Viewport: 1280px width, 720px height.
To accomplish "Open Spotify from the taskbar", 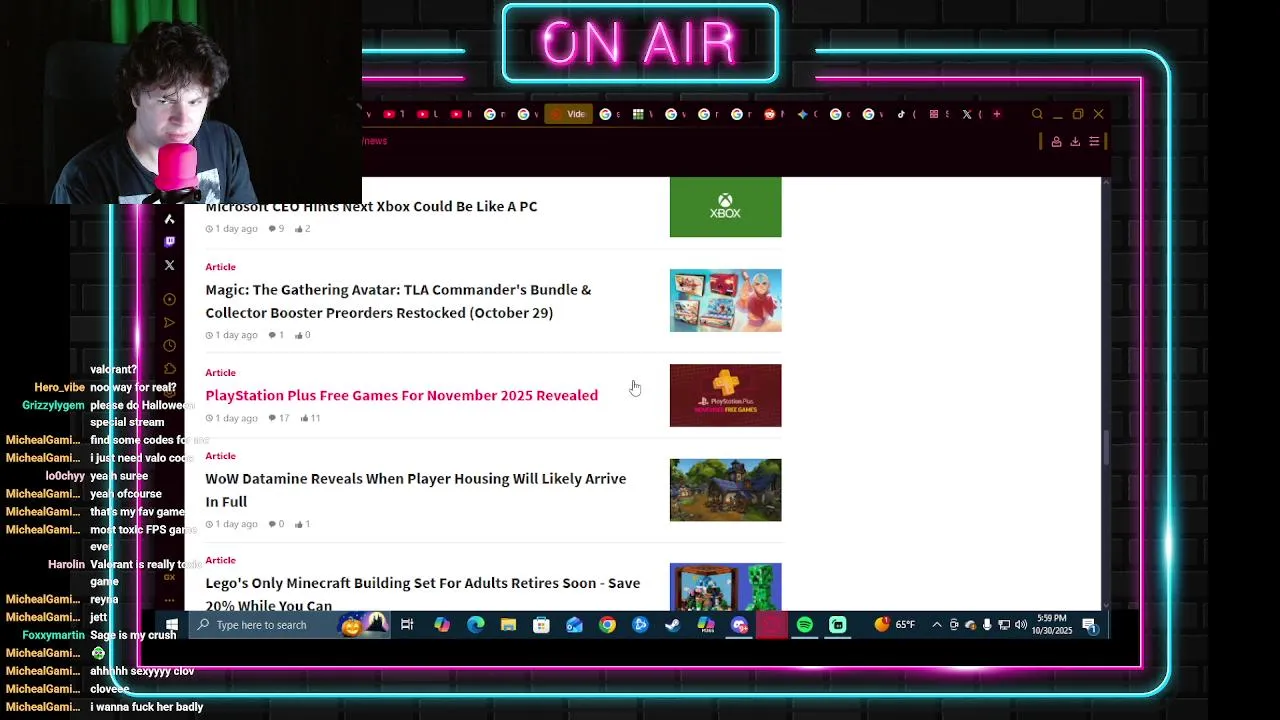I will coord(805,625).
